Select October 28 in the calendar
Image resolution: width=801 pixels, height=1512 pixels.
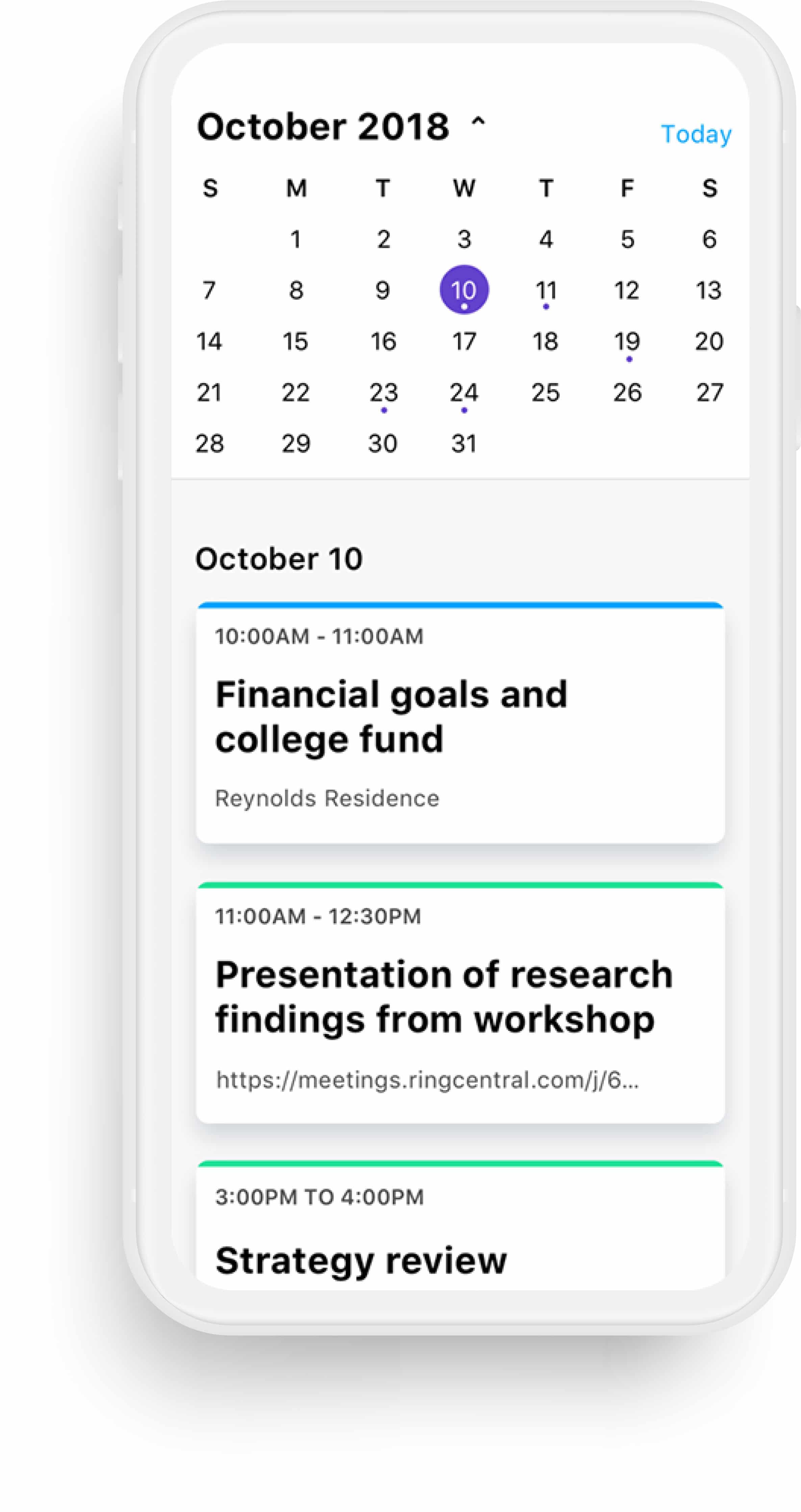[x=209, y=444]
